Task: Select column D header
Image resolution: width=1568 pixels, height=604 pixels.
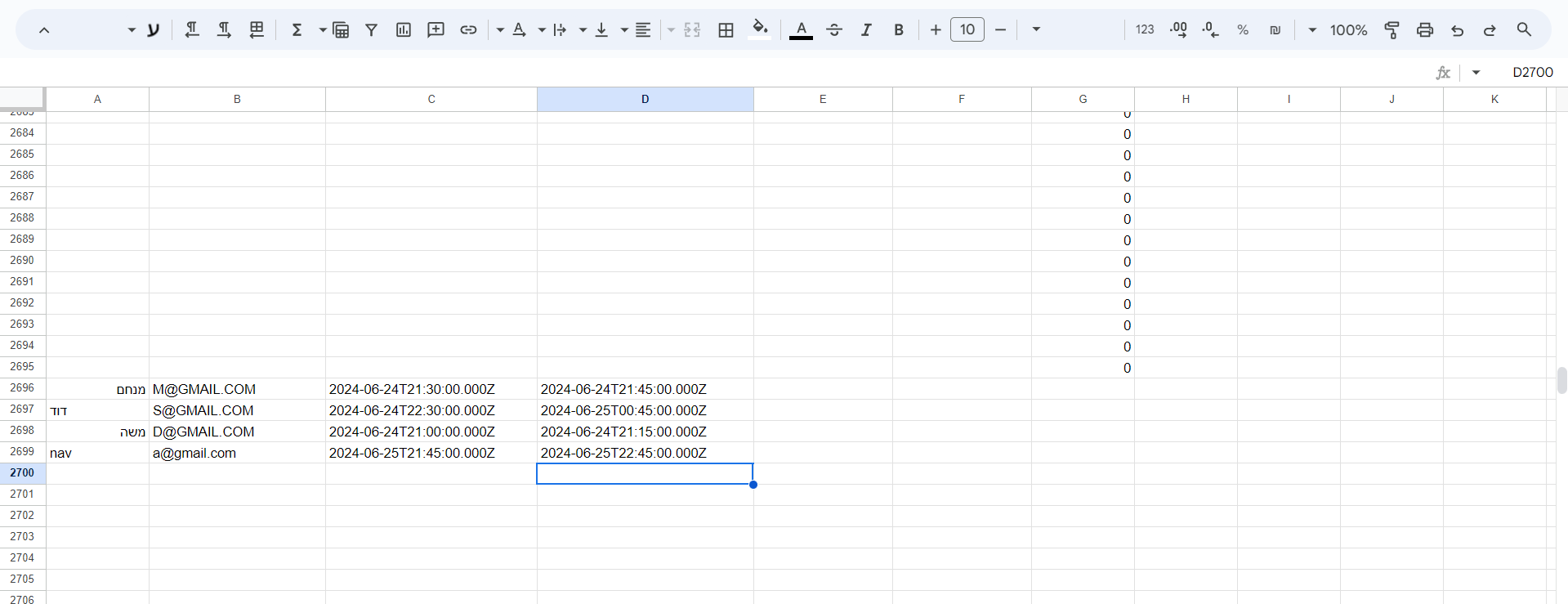Action: pos(646,99)
